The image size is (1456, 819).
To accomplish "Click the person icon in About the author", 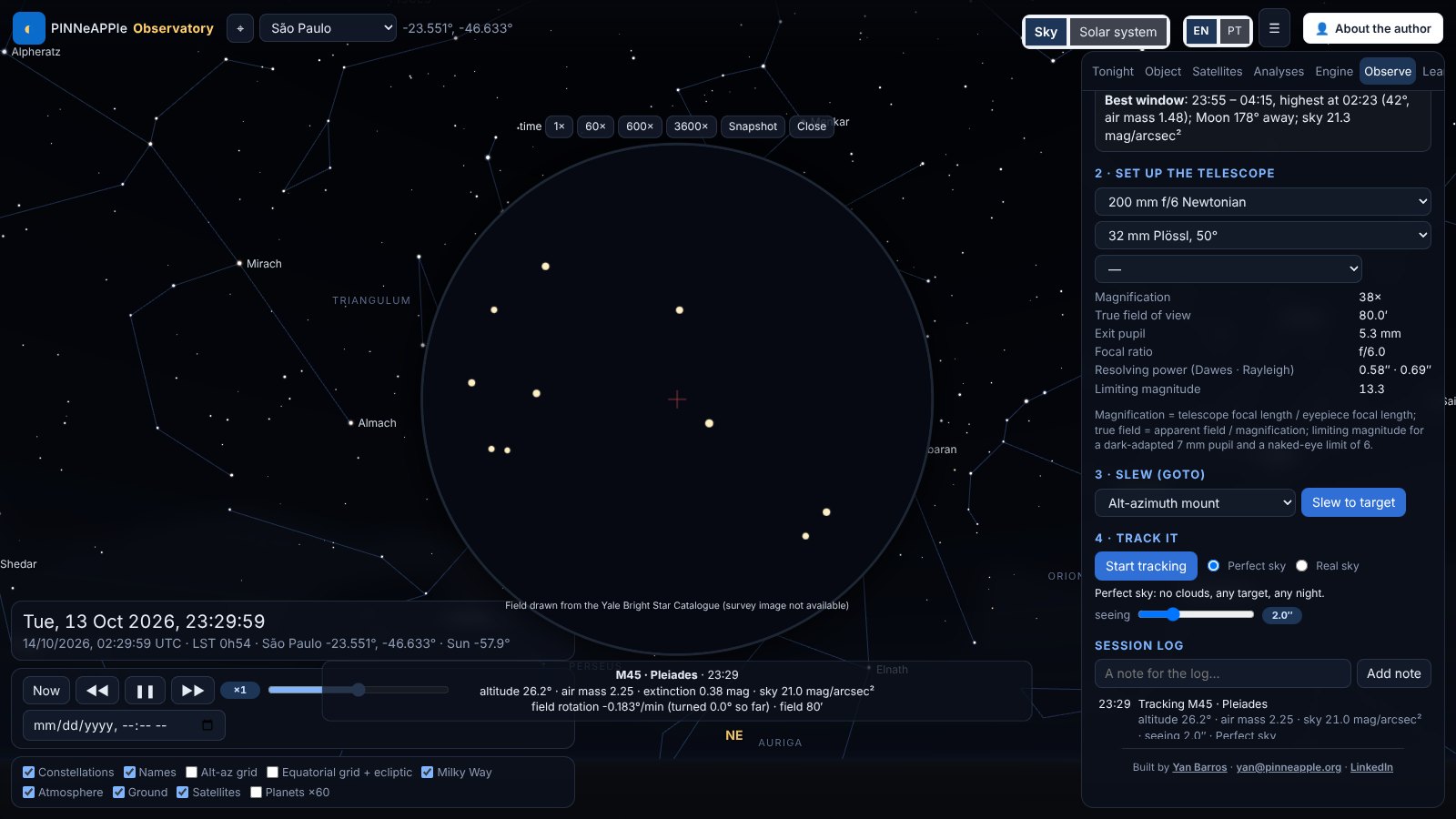I will (1322, 29).
